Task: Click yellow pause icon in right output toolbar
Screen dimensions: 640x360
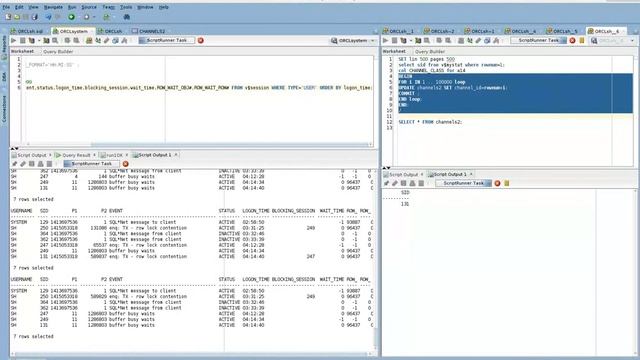Action: tap(507, 183)
